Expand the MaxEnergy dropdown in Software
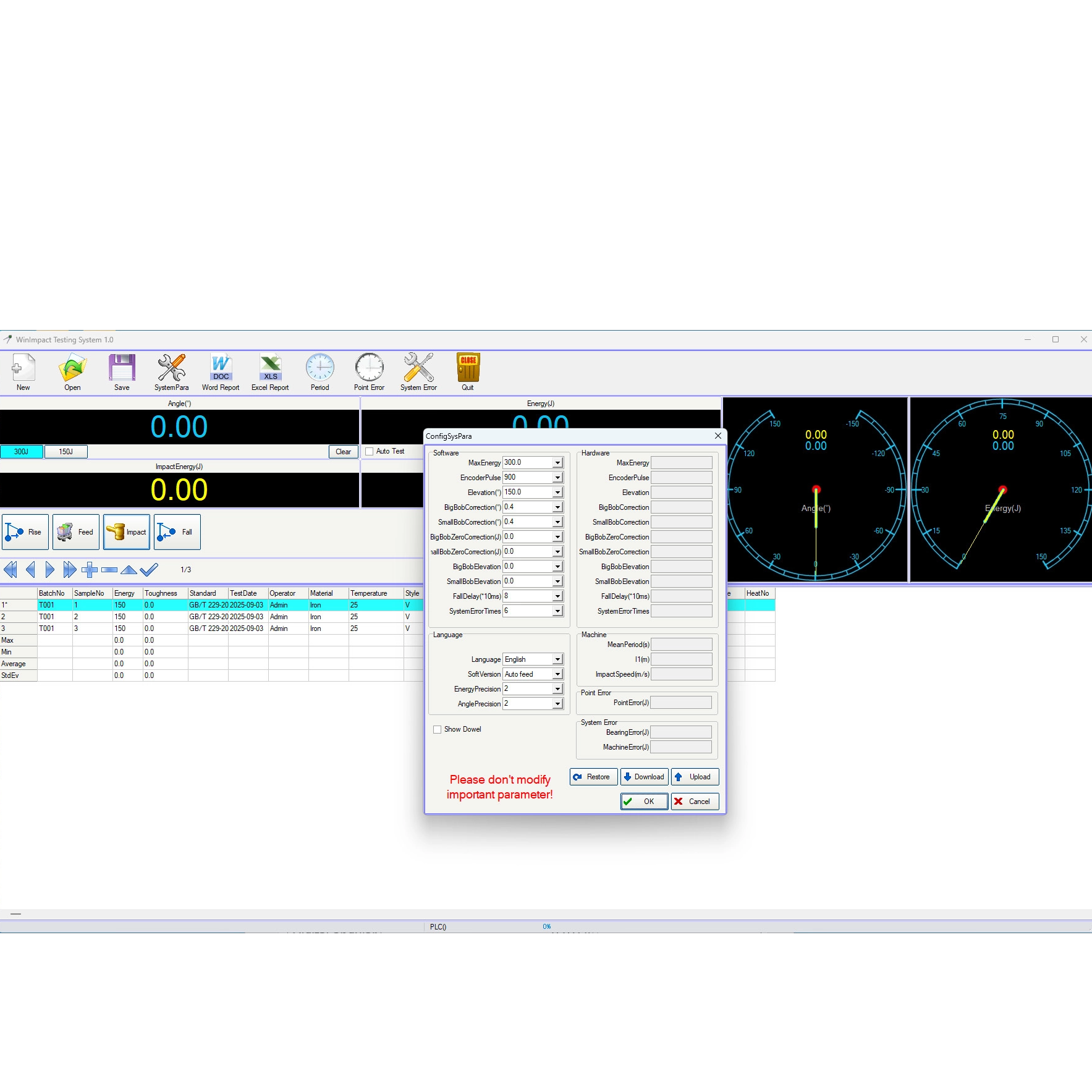1092x1092 pixels. click(557, 463)
